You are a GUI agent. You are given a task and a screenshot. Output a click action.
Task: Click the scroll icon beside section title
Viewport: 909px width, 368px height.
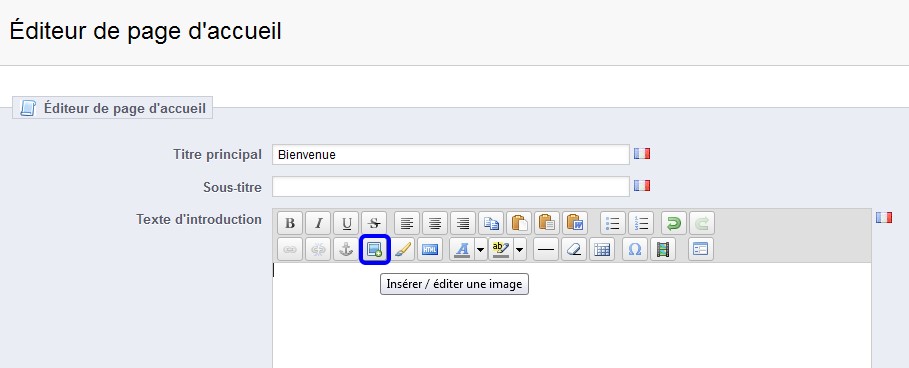tap(27, 108)
